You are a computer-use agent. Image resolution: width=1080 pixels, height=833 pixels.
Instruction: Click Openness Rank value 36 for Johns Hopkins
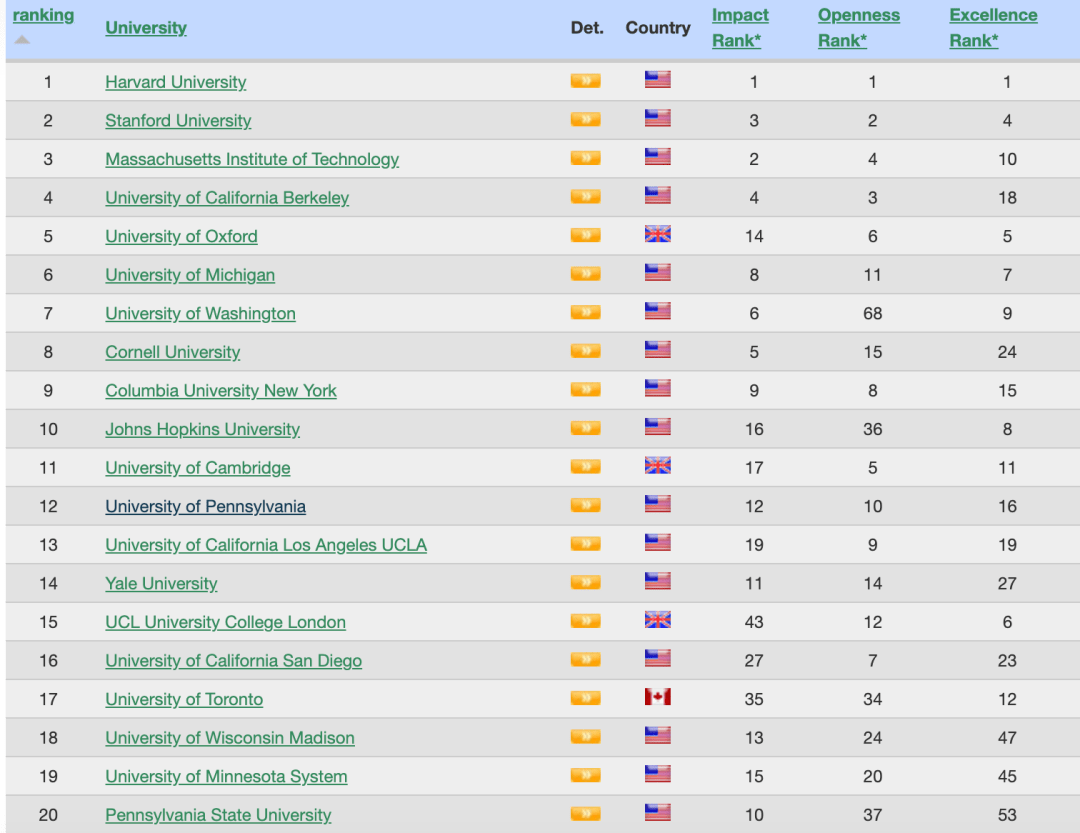click(x=873, y=429)
